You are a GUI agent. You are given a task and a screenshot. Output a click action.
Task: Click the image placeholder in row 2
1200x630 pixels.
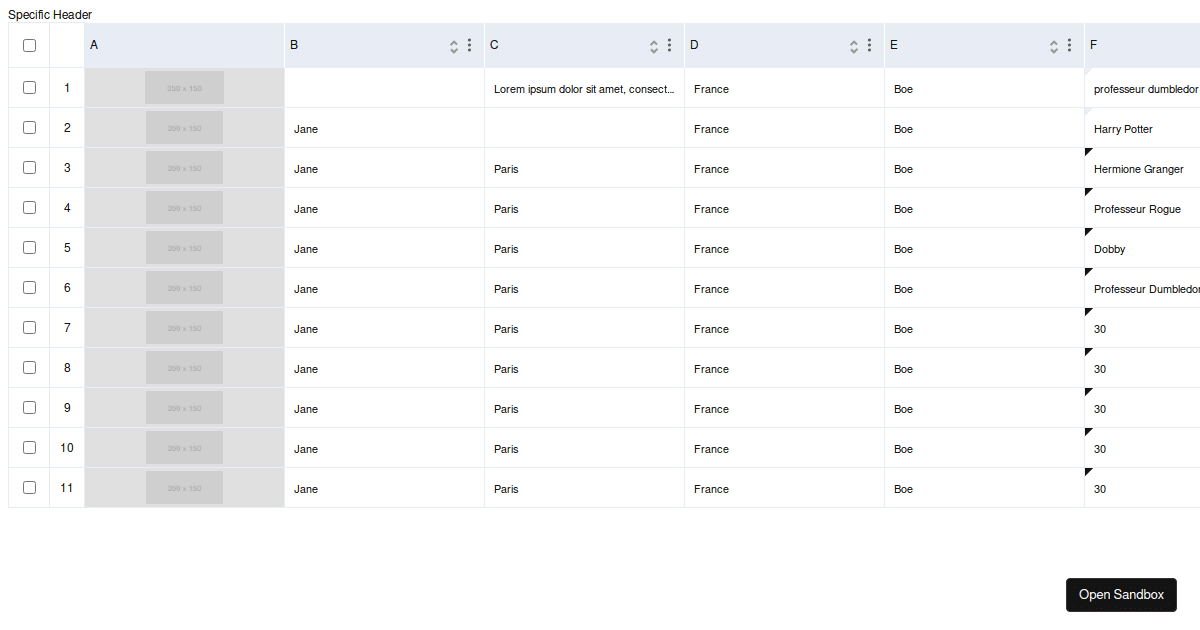tap(184, 127)
